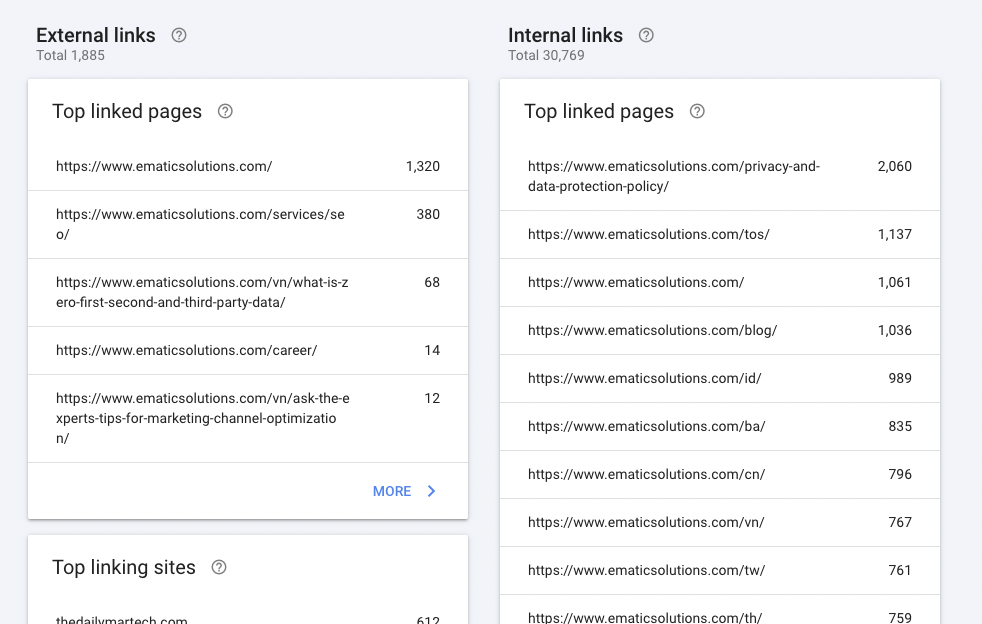Screen dimensions: 982x624
Task: Open the internal homepage row with 1,061 links
Action: click(719, 283)
